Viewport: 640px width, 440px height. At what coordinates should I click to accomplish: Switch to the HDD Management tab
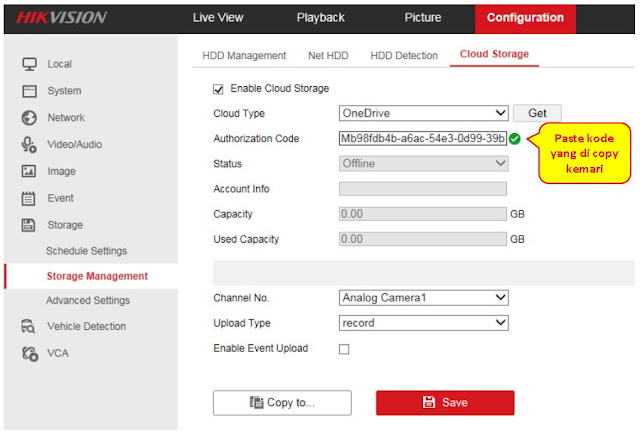click(x=244, y=56)
